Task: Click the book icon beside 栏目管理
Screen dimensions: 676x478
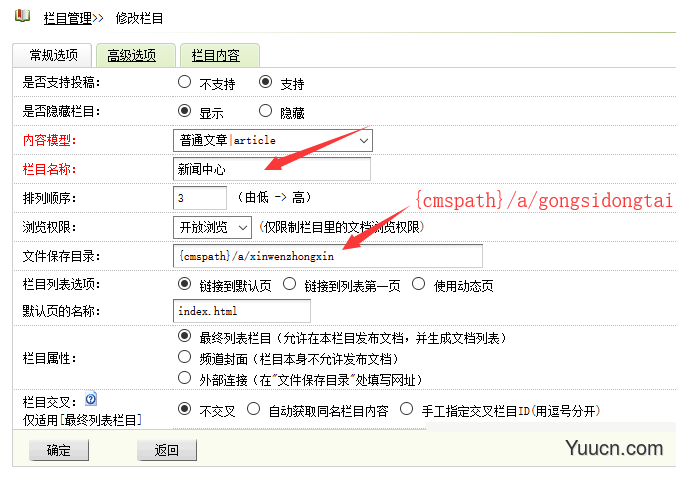Action: tap(23, 17)
